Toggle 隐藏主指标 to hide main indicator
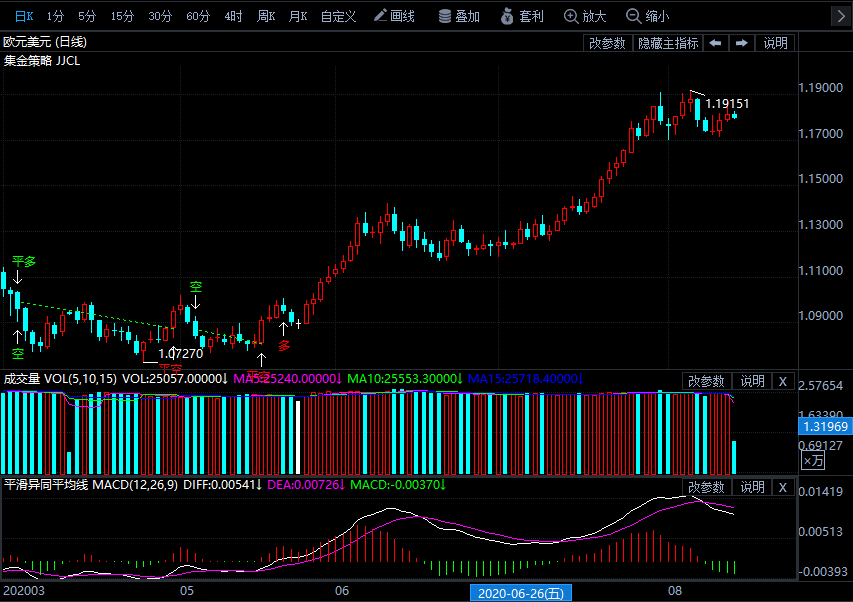The image size is (853, 602). click(x=668, y=43)
